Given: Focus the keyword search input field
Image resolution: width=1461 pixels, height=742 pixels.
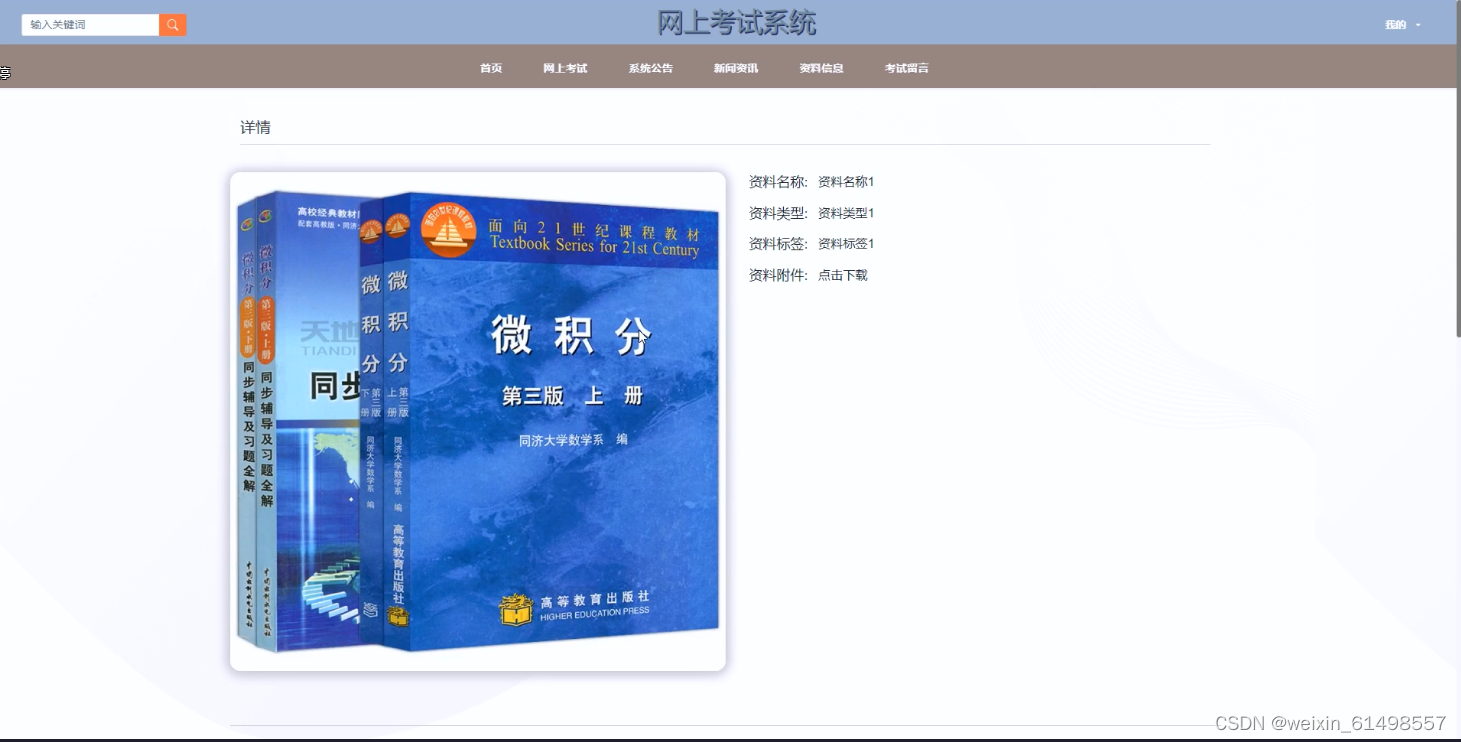Looking at the screenshot, I should pos(90,25).
